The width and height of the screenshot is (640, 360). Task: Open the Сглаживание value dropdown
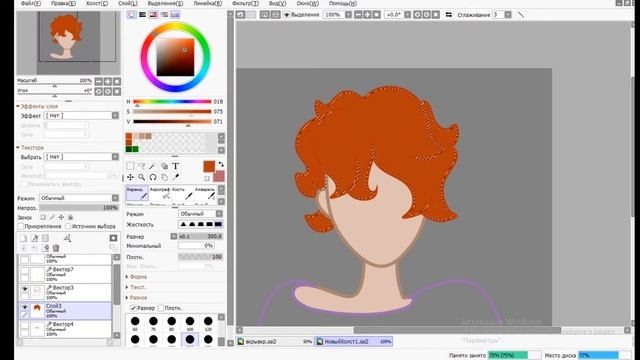pos(508,15)
